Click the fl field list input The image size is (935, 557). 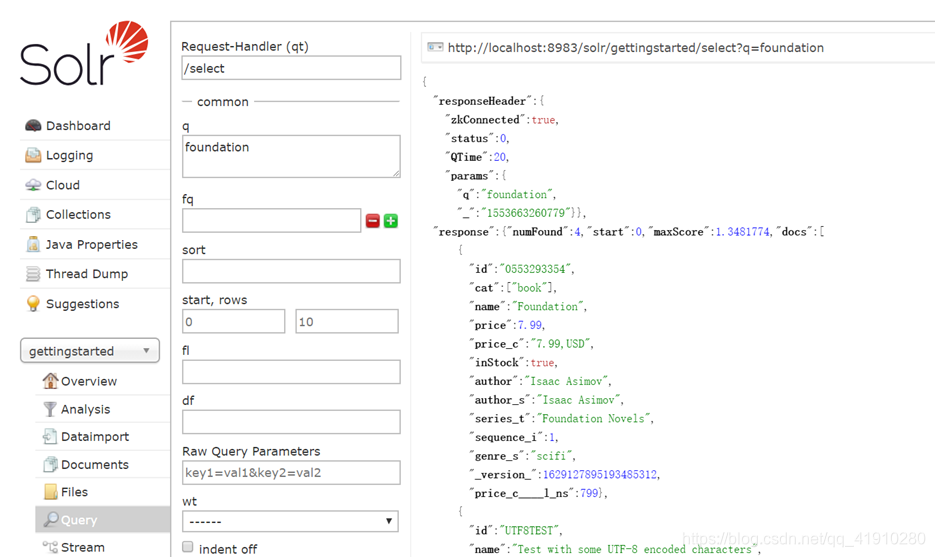coord(291,372)
